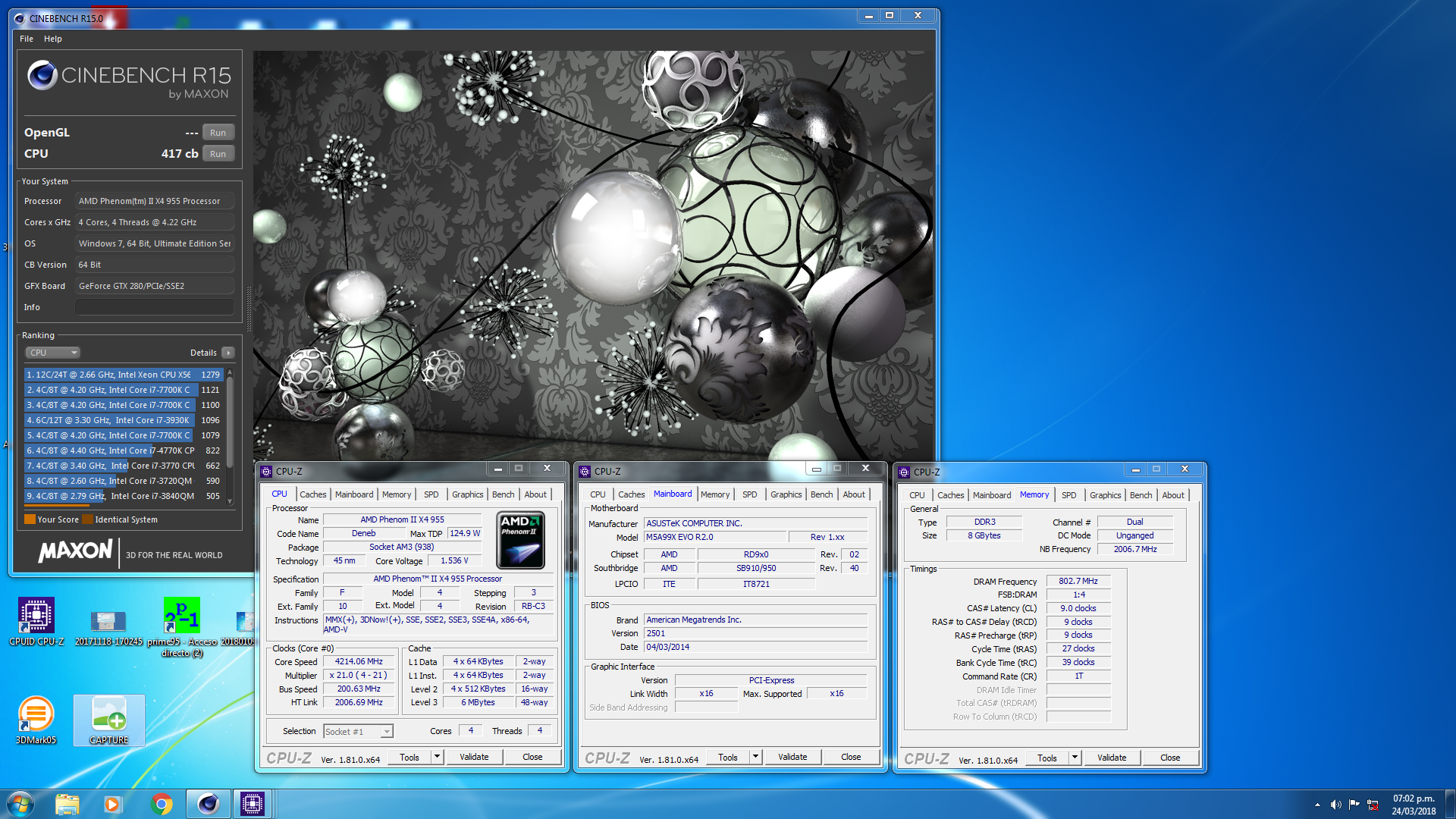Launch media player from taskbar

(112, 804)
